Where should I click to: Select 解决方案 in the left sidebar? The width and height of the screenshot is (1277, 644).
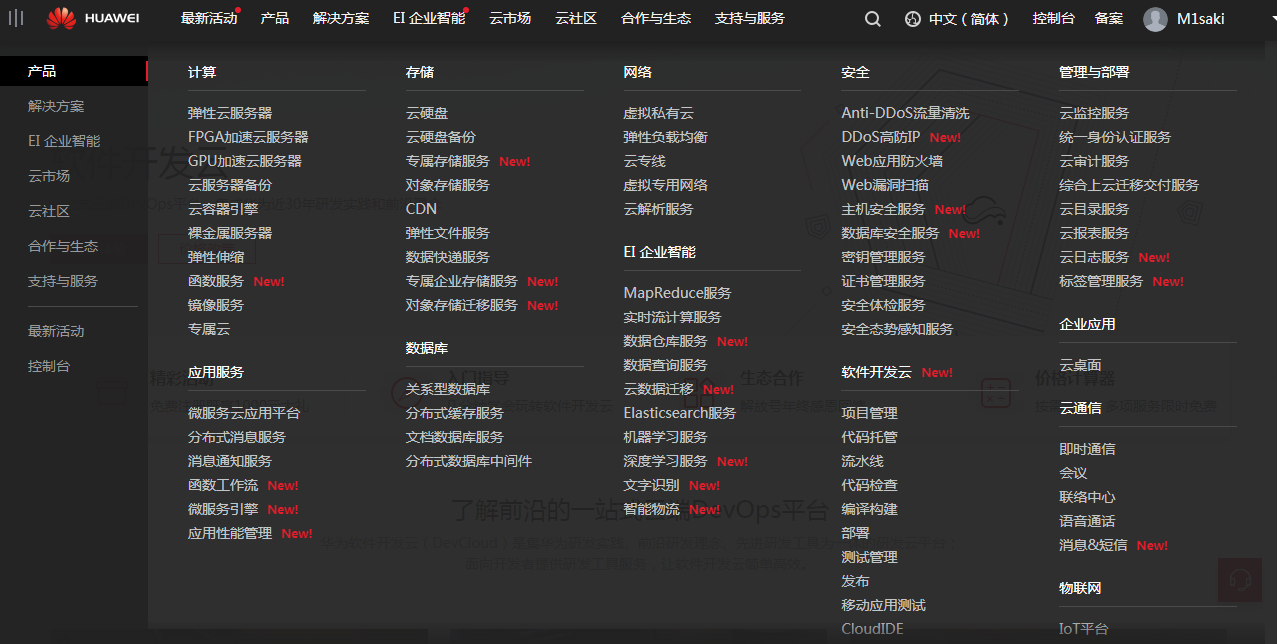(56, 106)
